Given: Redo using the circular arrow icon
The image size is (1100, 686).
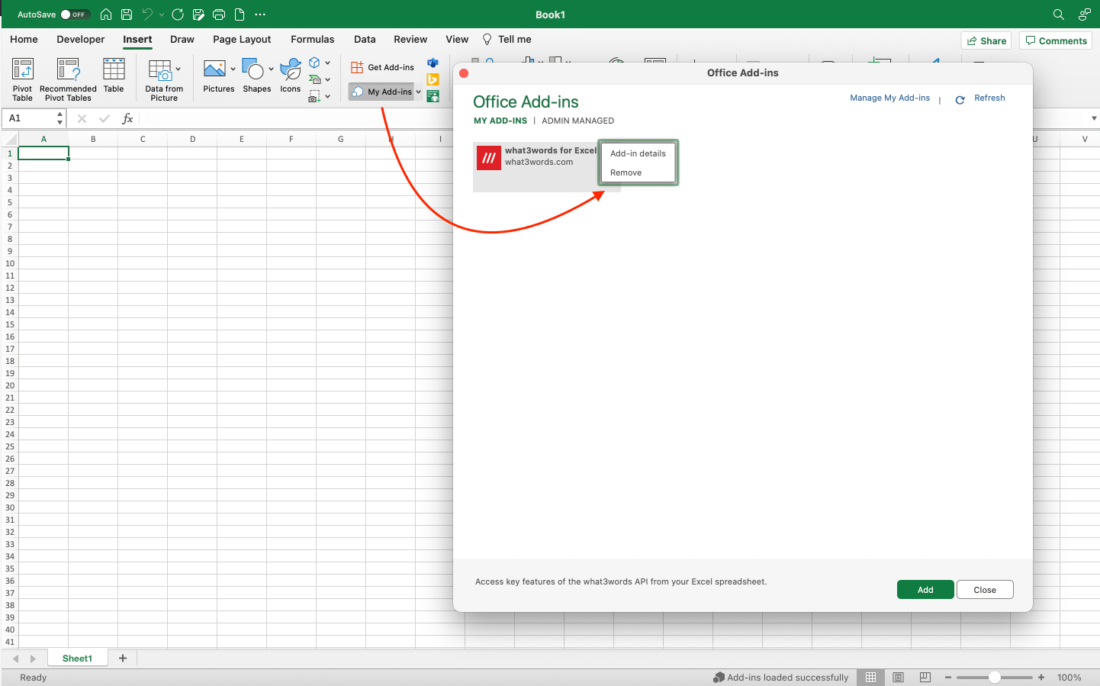Looking at the screenshot, I should pos(177,14).
